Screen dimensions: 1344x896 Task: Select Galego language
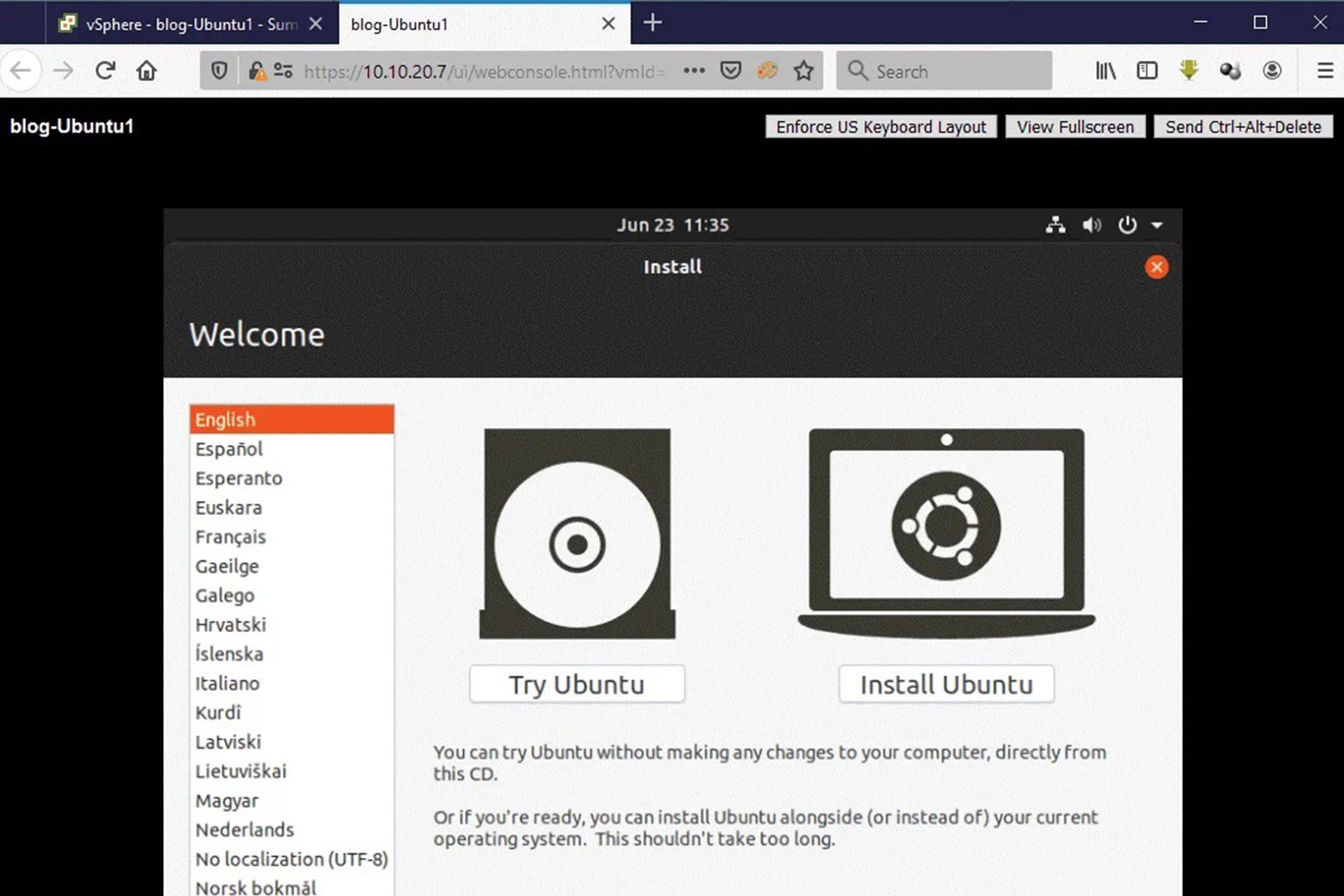(292, 595)
